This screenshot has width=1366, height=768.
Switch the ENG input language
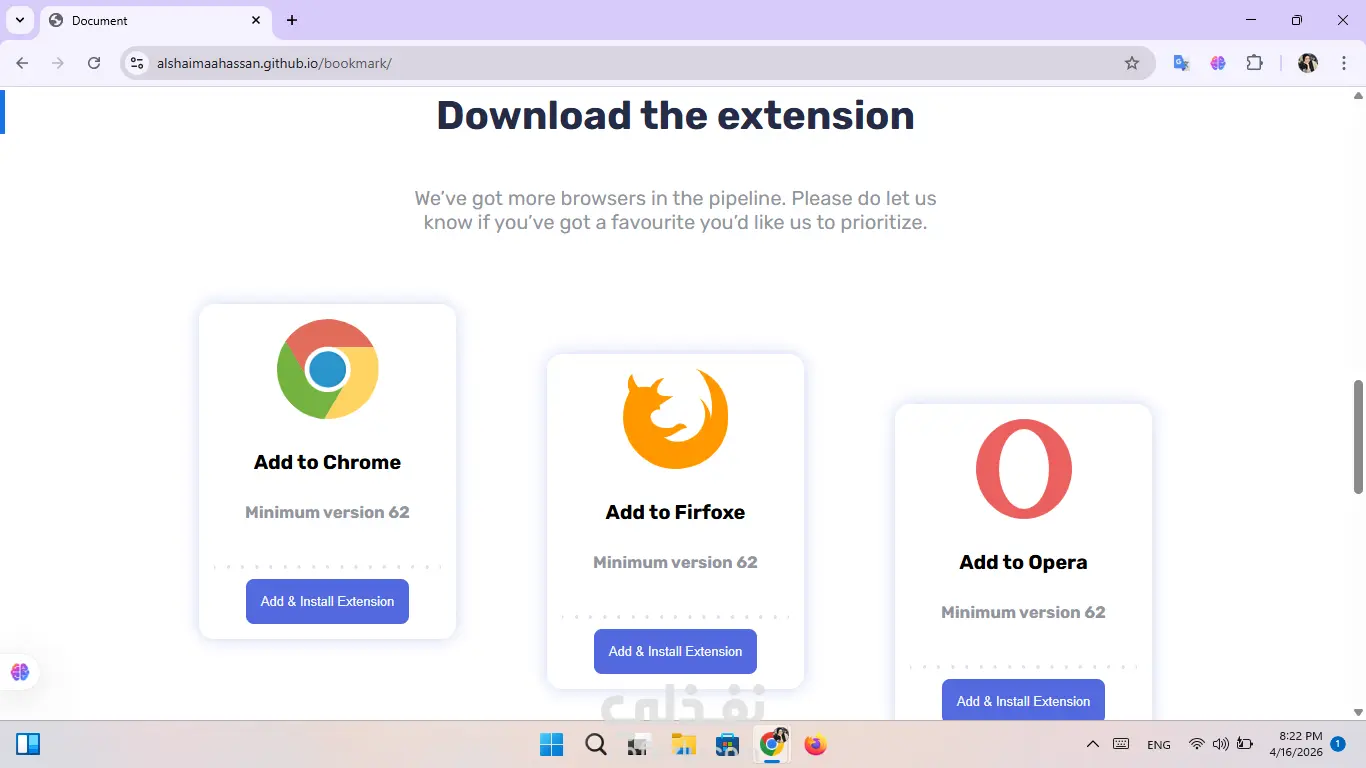click(1159, 745)
